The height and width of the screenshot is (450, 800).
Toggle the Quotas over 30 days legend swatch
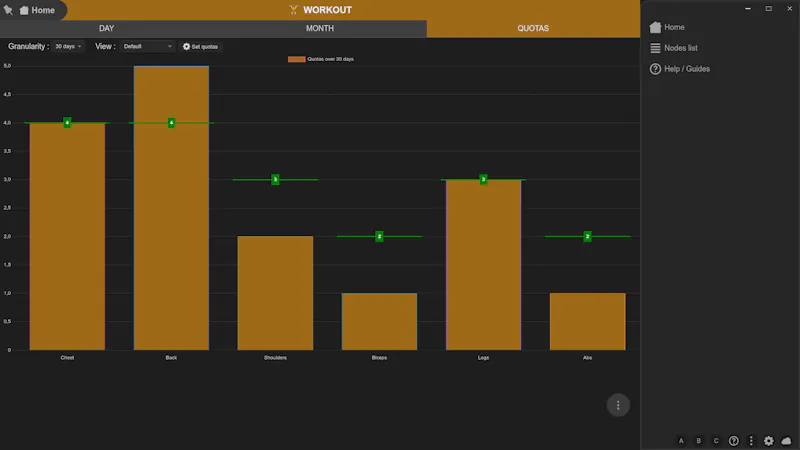tap(296, 59)
